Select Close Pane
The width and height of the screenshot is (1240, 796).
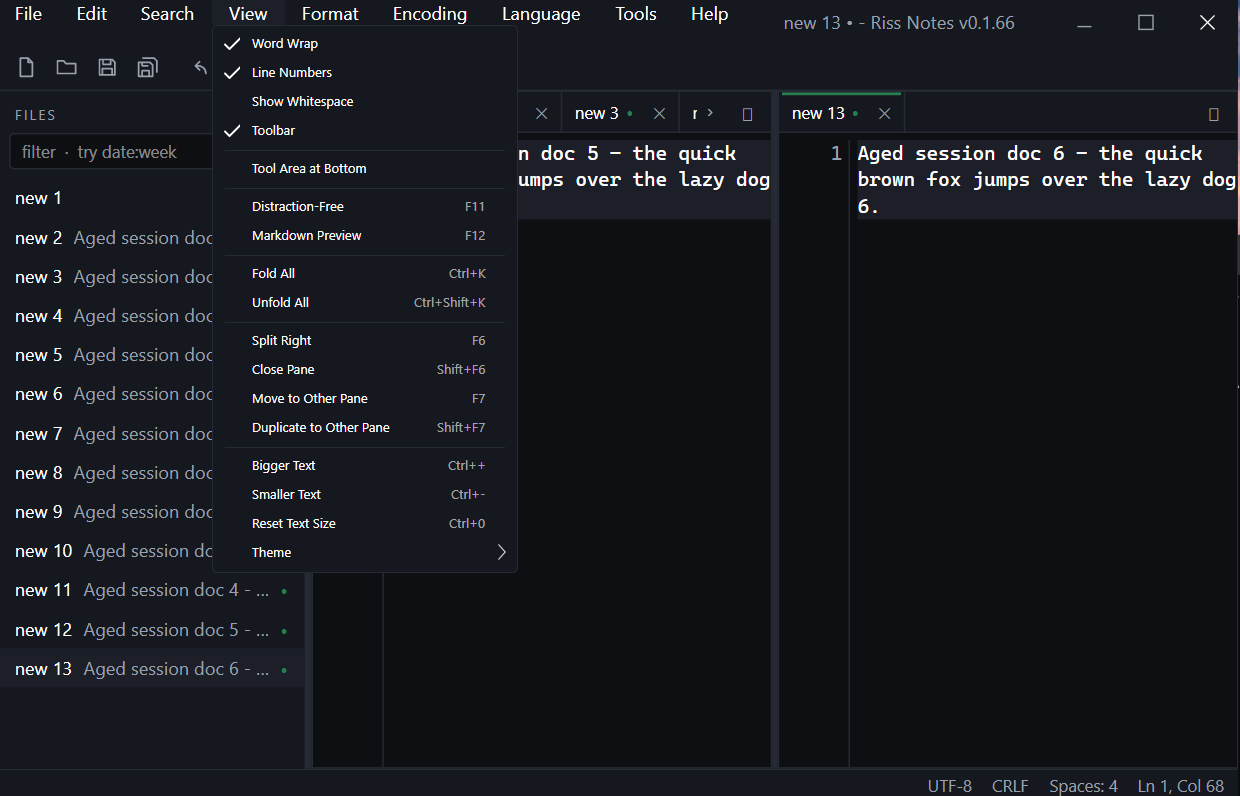pyautogui.click(x=365, y=370)
